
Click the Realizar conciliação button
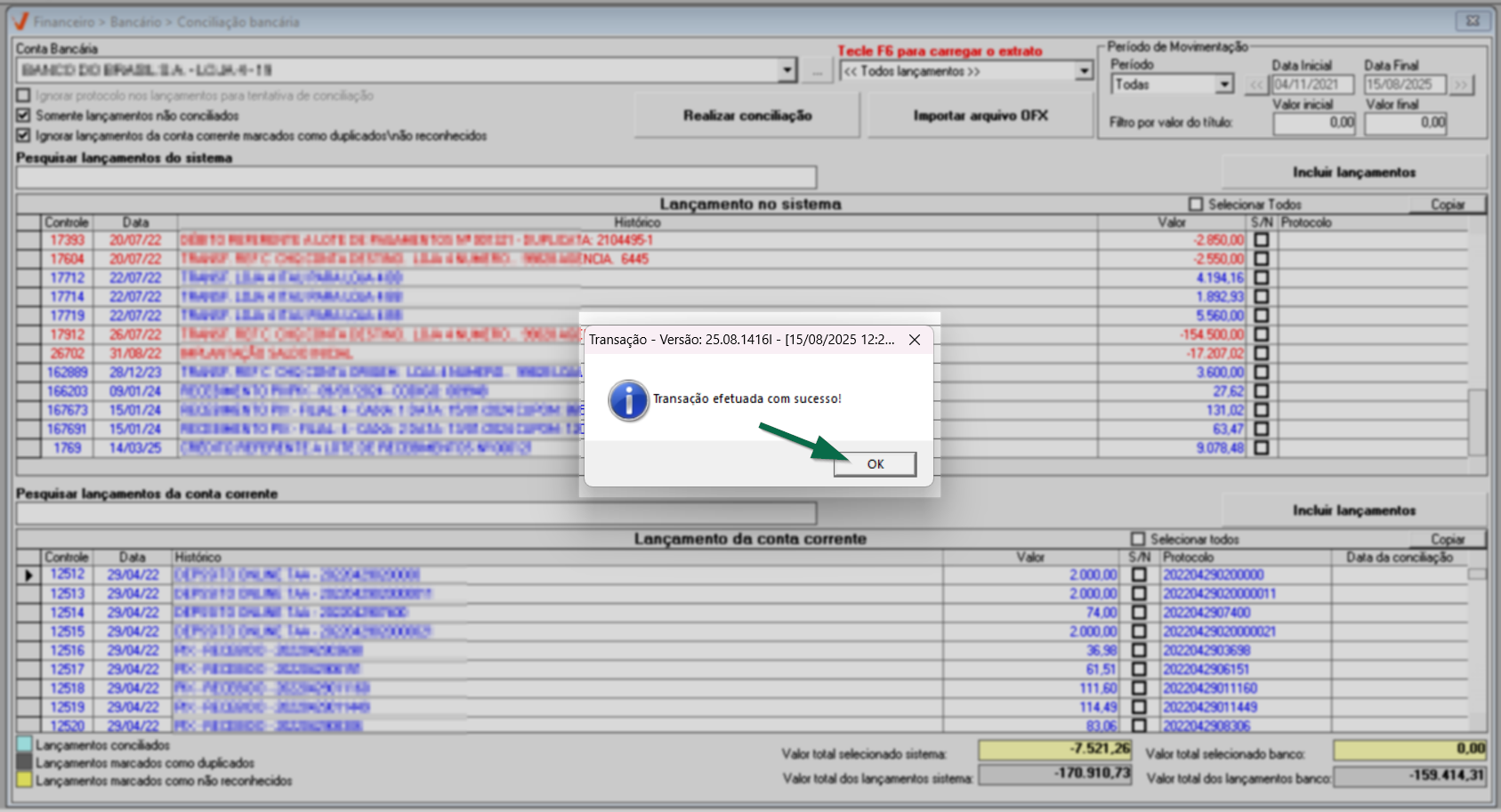(x=746, y=116)
